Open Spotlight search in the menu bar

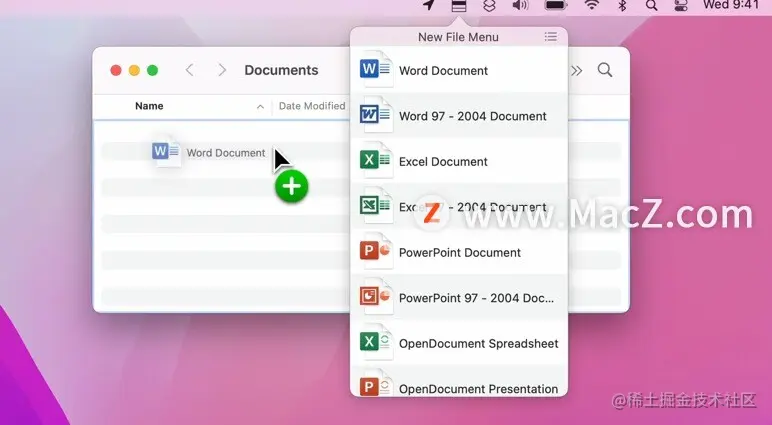(651, 5)
